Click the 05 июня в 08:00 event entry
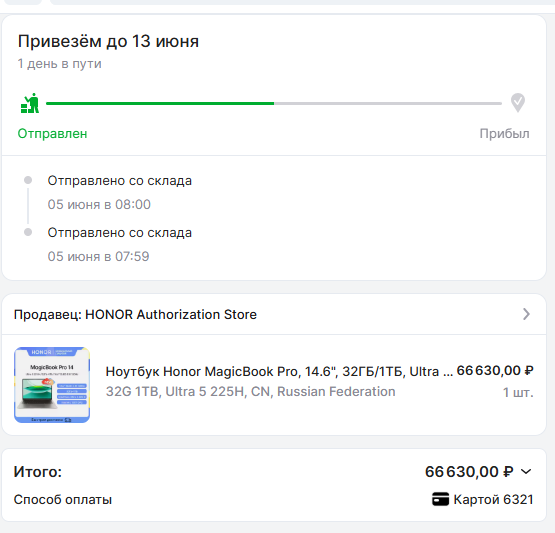Image resolution: width=555 pixels, height=533 pixels. [99, 204]
